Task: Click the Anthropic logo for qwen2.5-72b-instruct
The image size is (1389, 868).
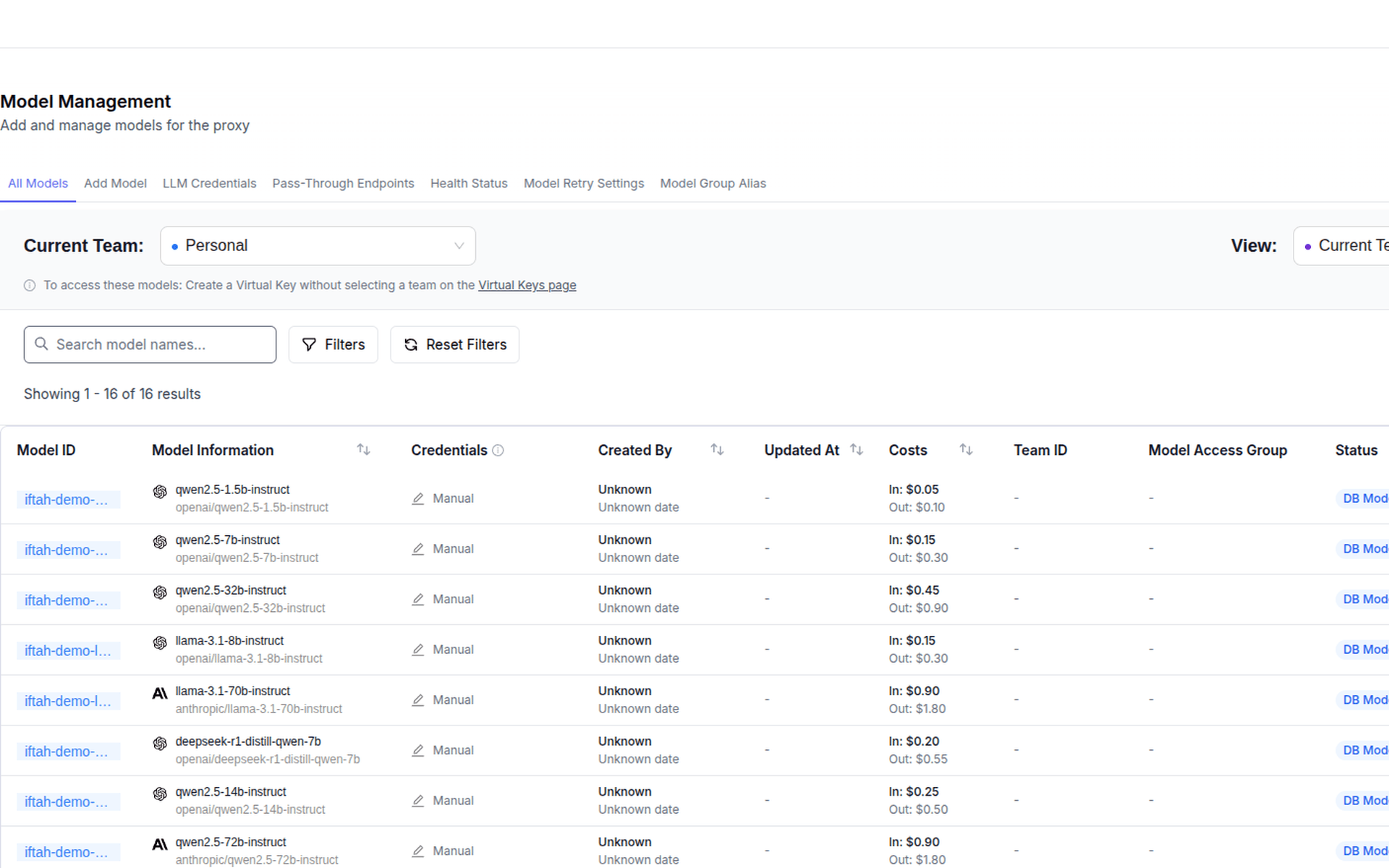Action: coord(160,844)
